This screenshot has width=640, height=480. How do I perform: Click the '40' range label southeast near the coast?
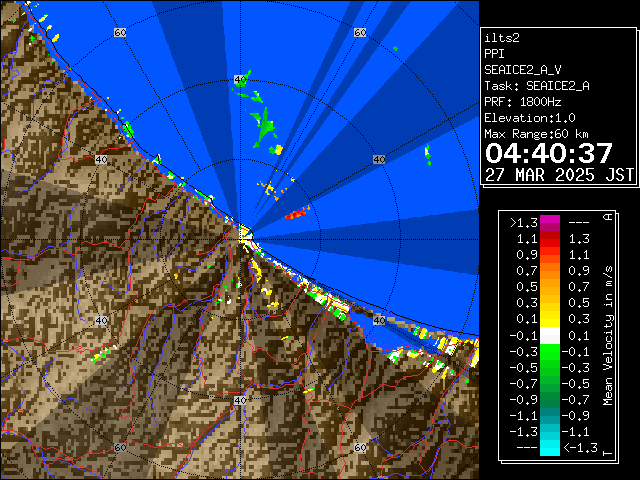pos(379,321)
